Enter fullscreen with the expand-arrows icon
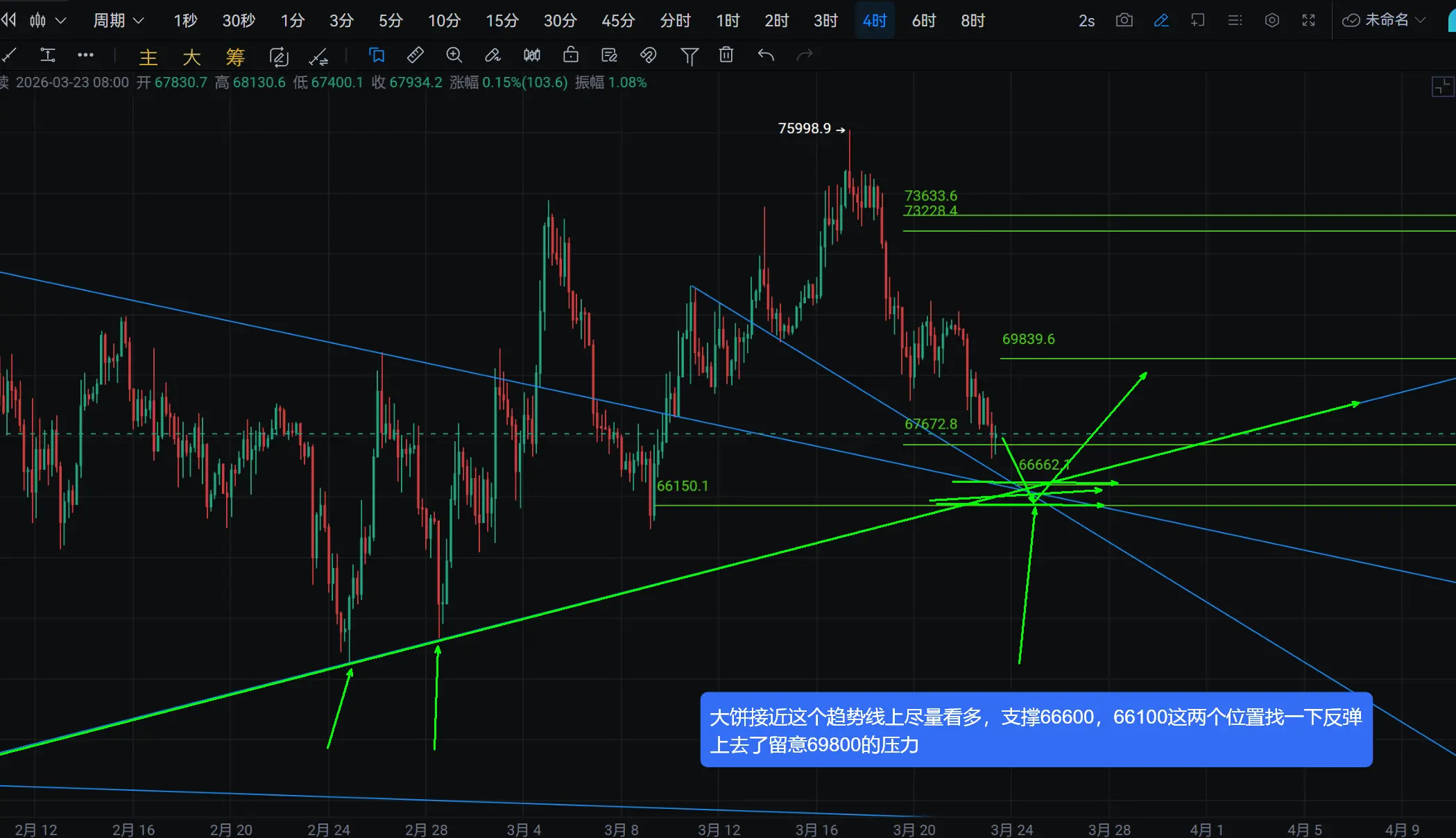 coord(1308,20)
